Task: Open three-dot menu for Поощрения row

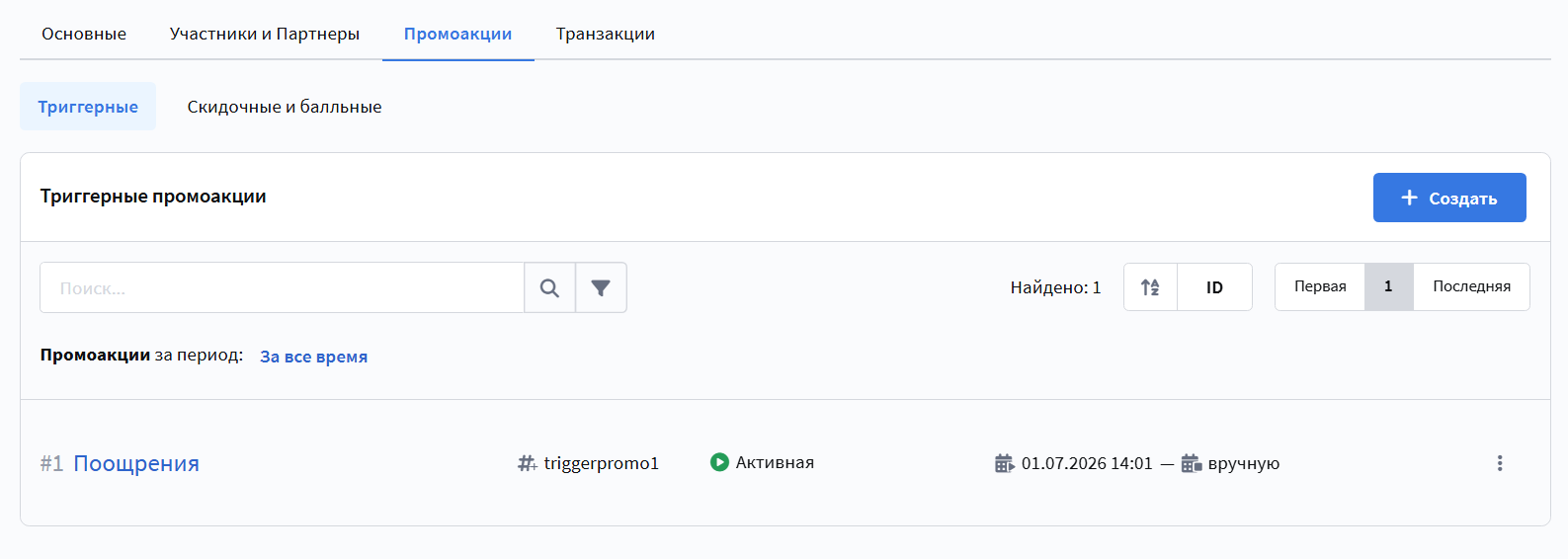Action: 1499,463
